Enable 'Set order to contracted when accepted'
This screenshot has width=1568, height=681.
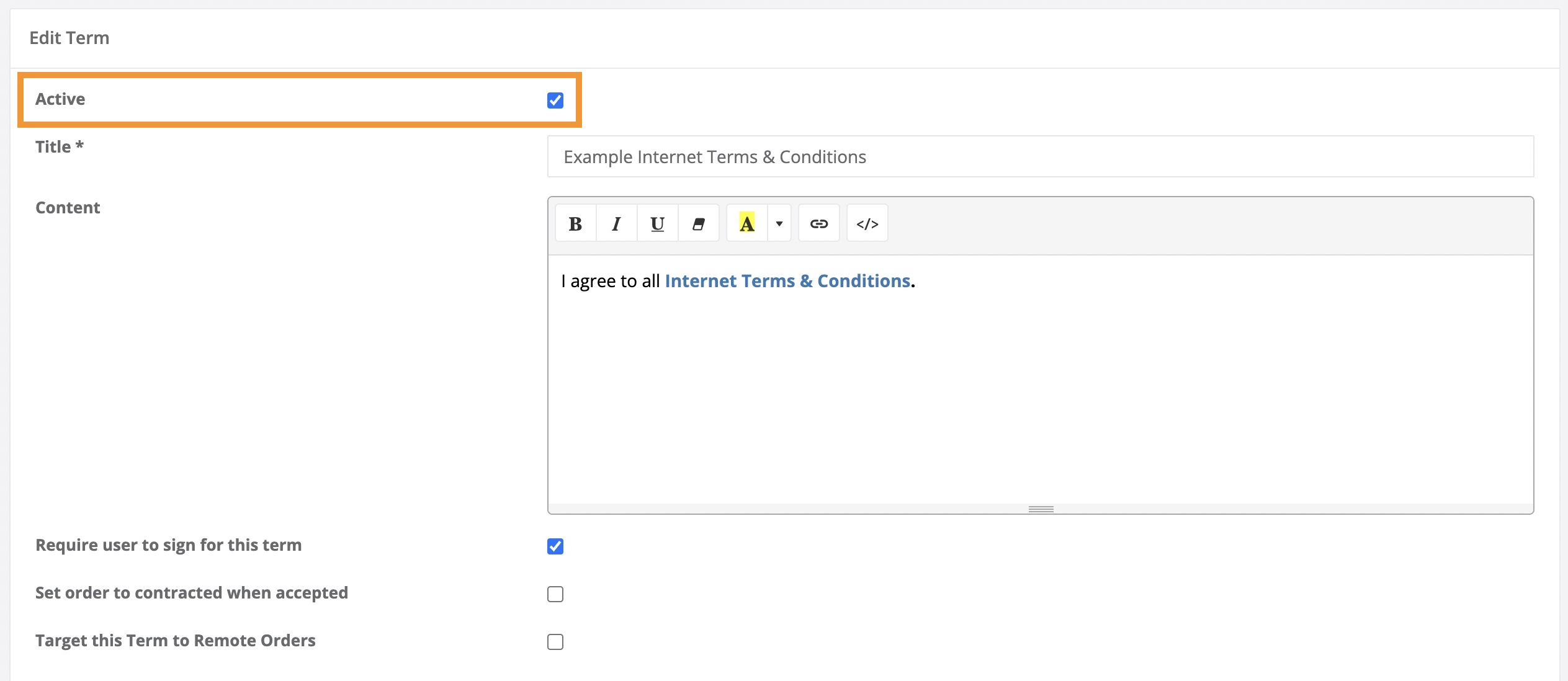click(x=555, y=594)
